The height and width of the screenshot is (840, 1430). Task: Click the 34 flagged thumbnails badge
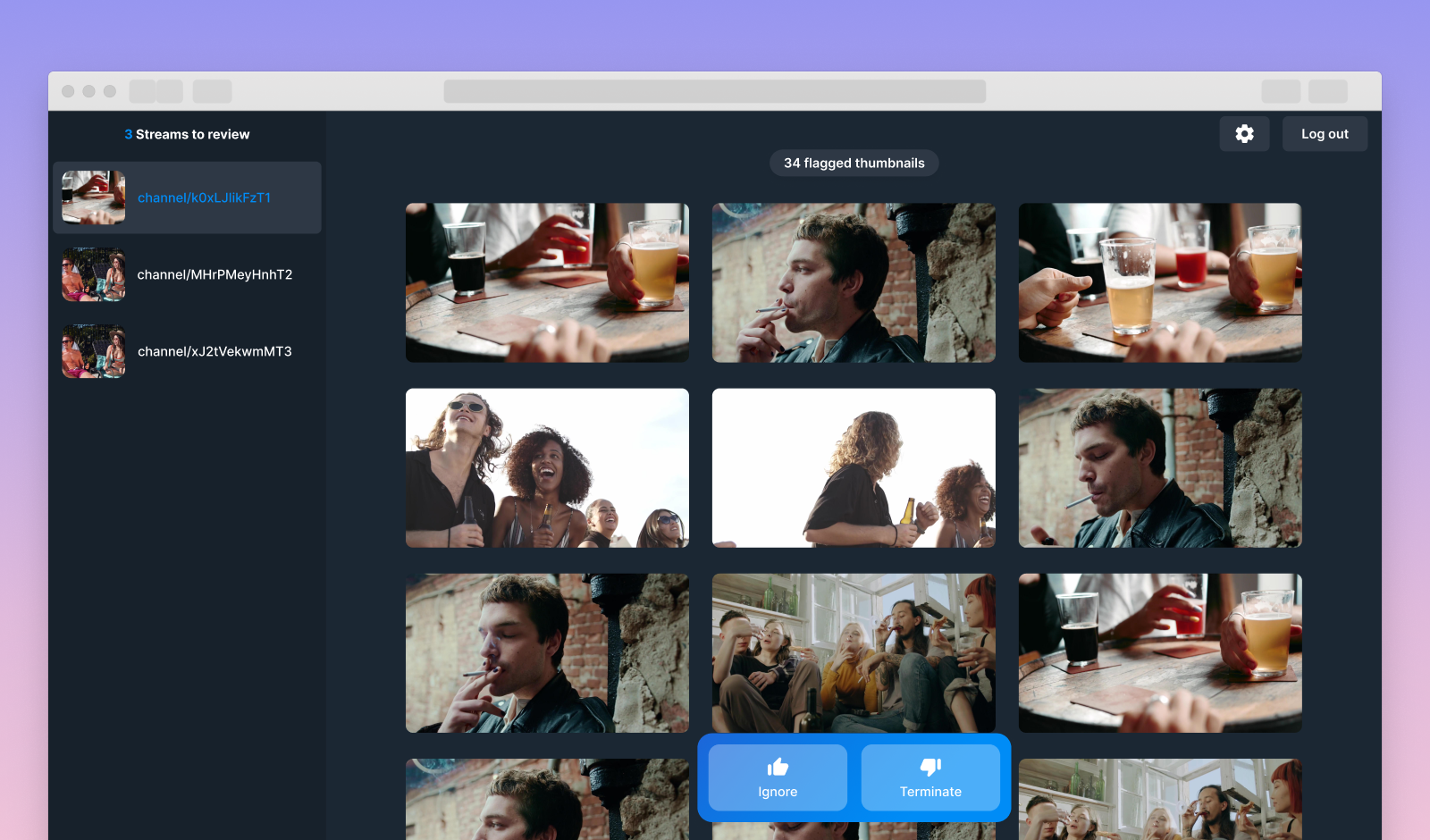point(854,163)
